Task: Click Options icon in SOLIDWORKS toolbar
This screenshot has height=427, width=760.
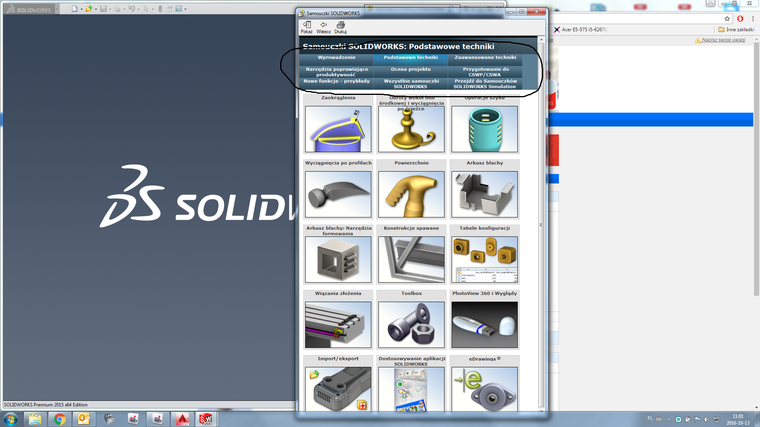Action: (178, 9)
